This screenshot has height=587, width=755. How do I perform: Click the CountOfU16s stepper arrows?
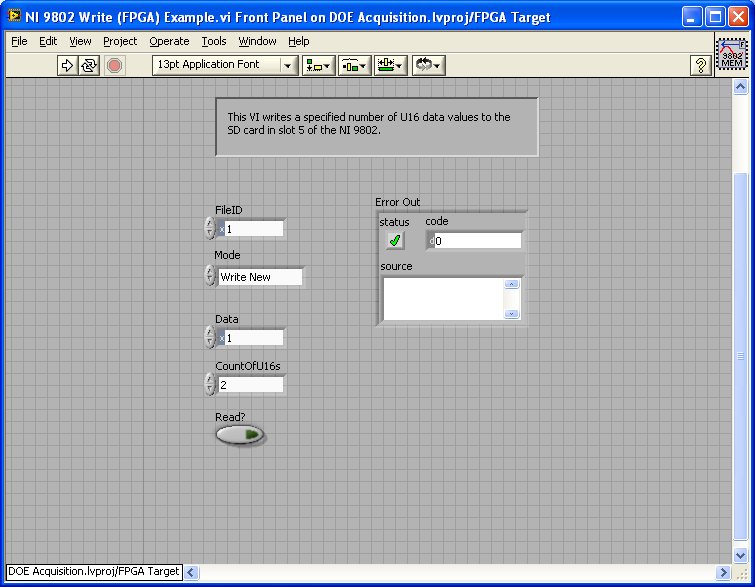click(210, 384)
